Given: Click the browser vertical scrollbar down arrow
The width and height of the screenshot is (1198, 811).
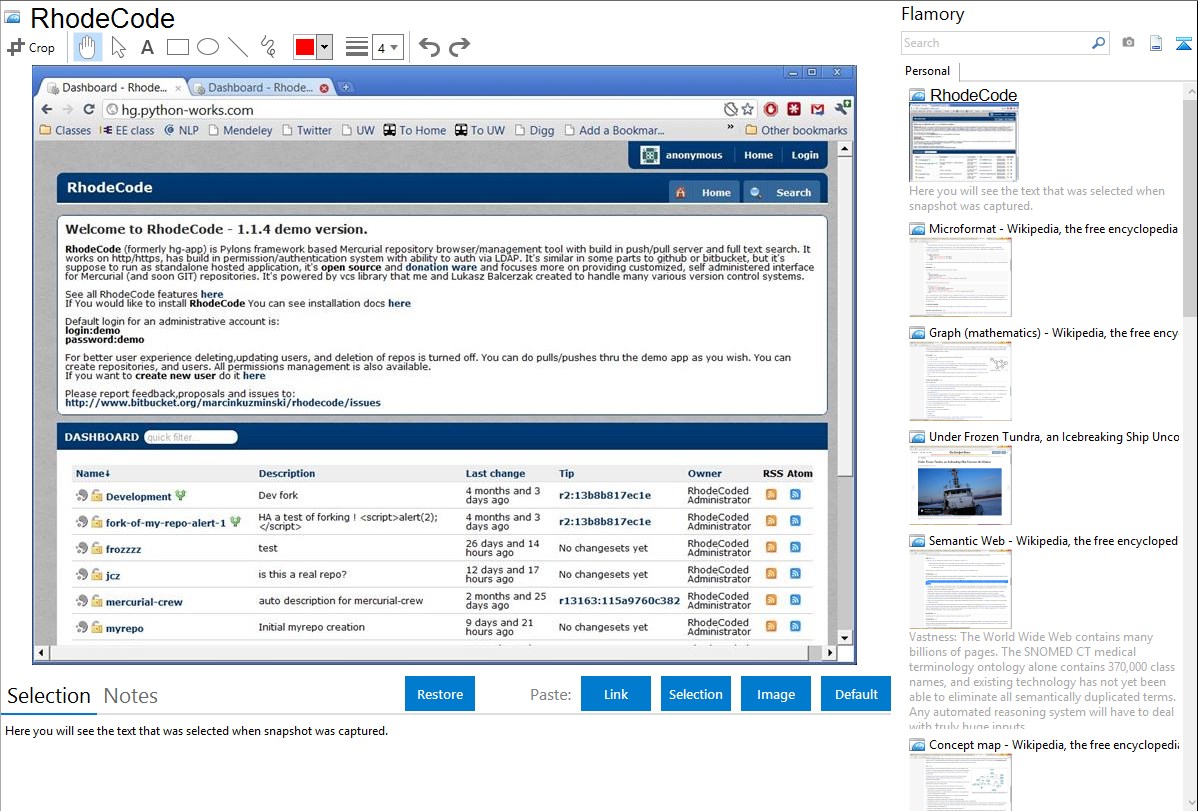Looking at the screenshot, I should point(844,637).
